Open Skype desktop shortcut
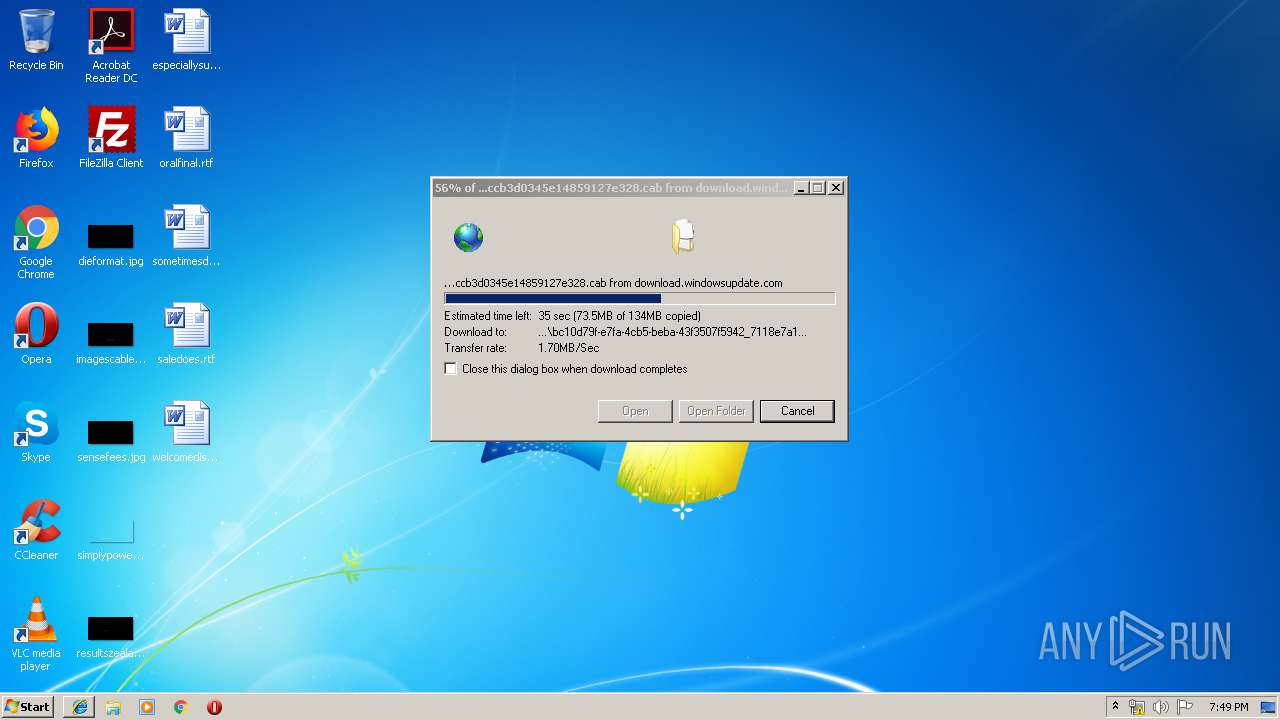This screenshot has width=1280, height=720. (x=36, y=432)
